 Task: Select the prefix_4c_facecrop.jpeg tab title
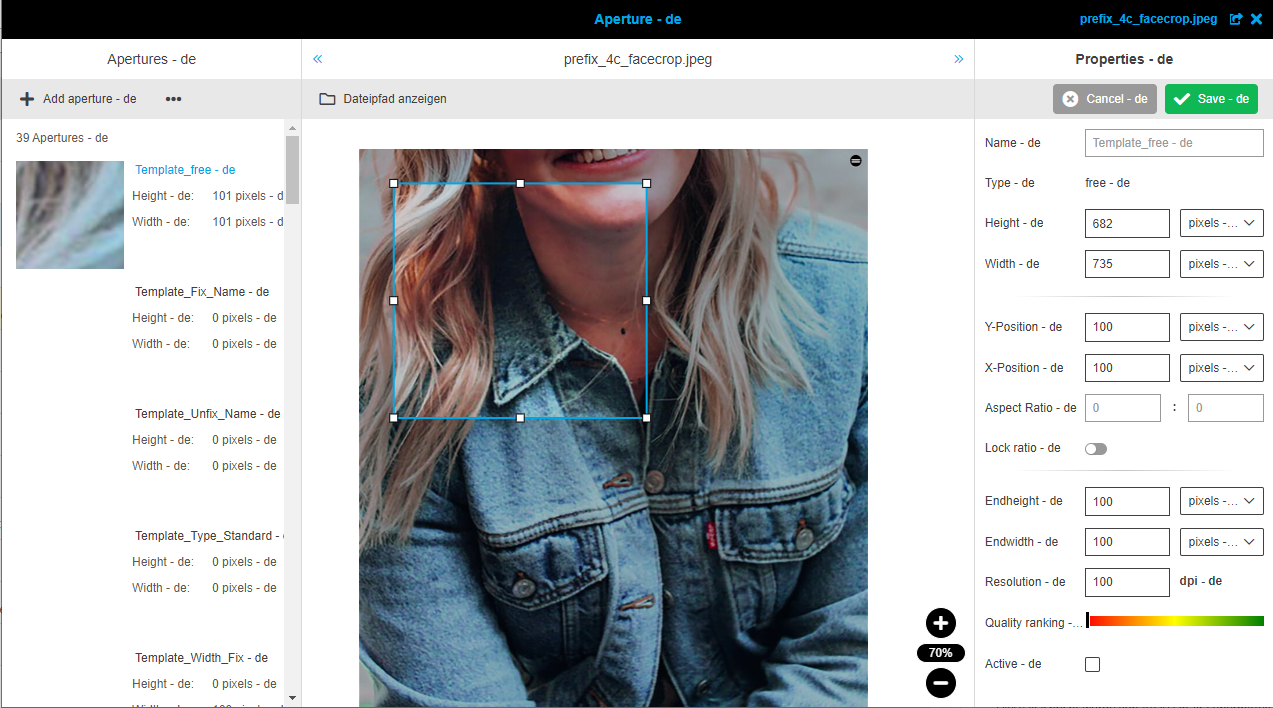click(x=637, y=59)
